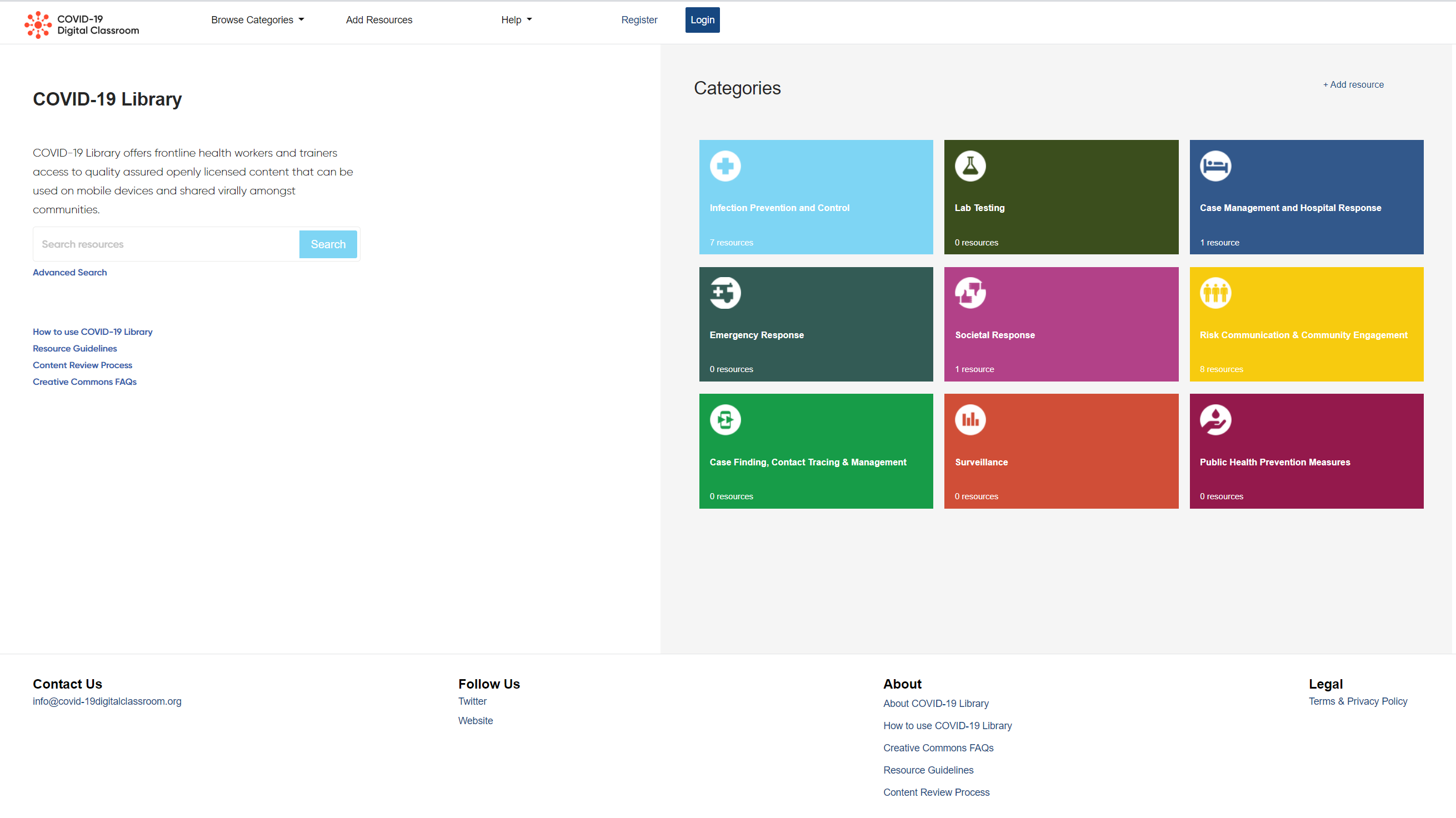Image resolution: width=1456 pixels, height=818 pixels.
Task: Open About COVID-19 Library footer link
Action: 935,703
